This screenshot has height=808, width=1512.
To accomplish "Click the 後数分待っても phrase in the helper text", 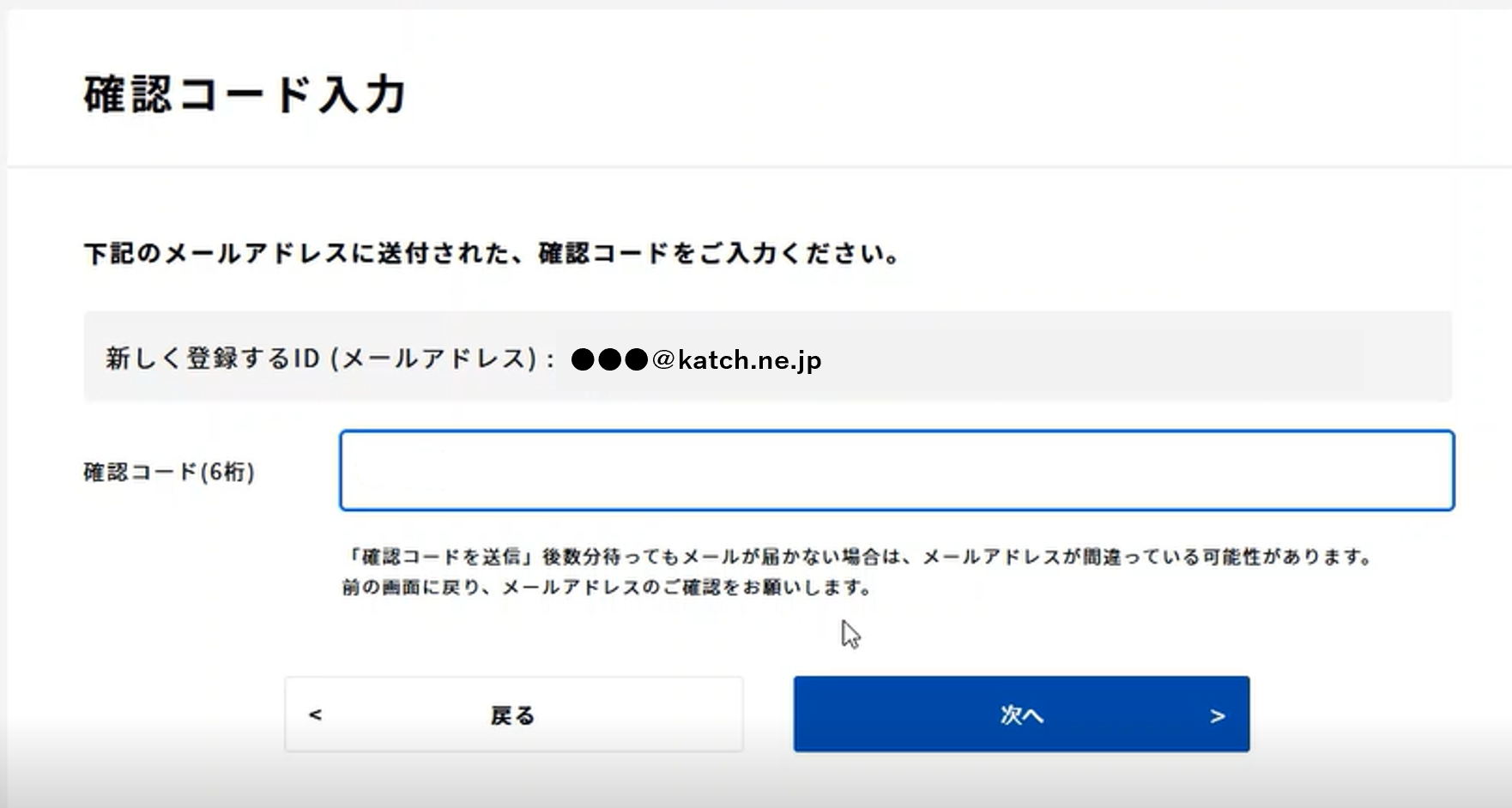I will click(611, 557).
